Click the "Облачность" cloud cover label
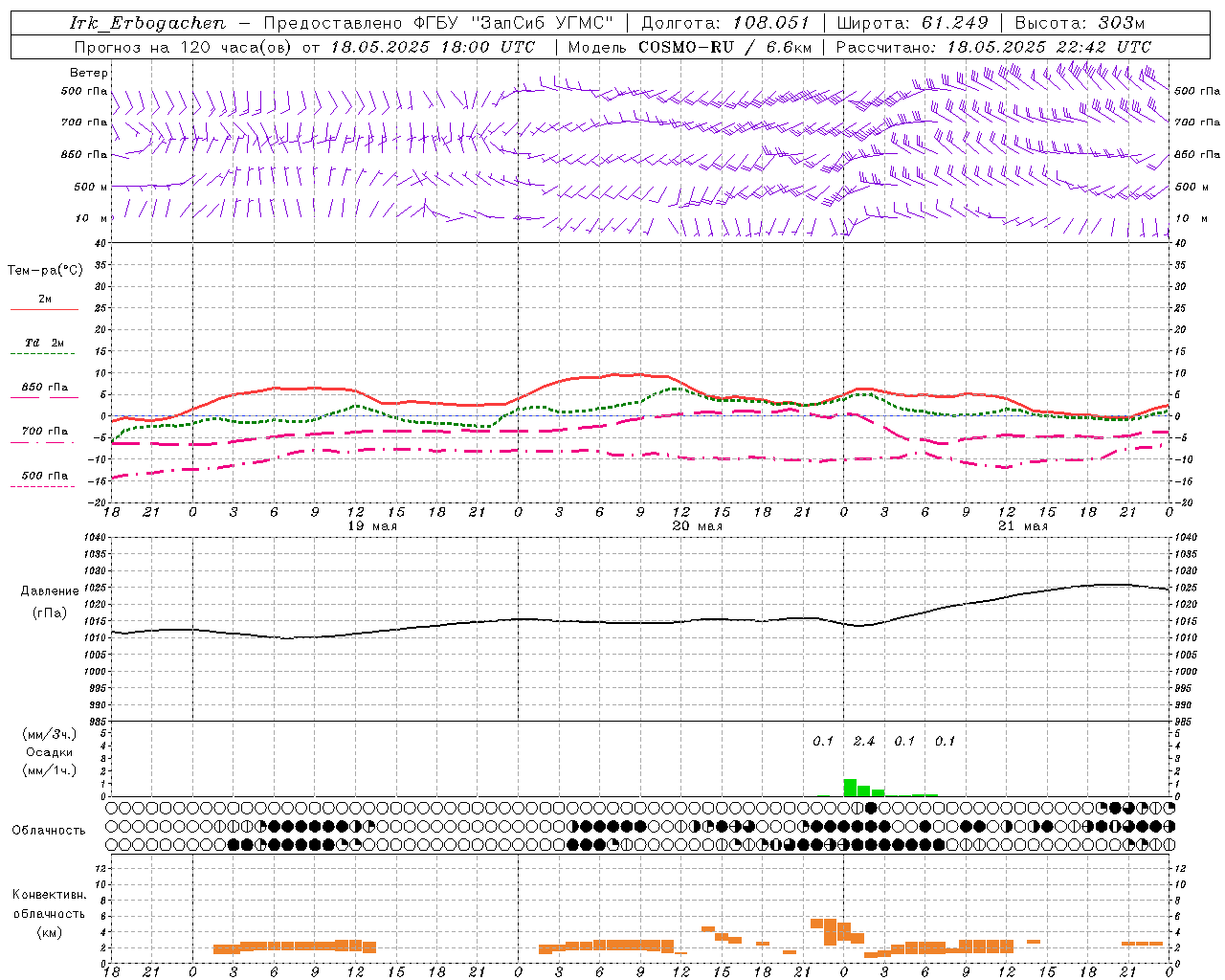Image resolution: width=1225 pixels, height=980 pixels. (x=49, y=830)
